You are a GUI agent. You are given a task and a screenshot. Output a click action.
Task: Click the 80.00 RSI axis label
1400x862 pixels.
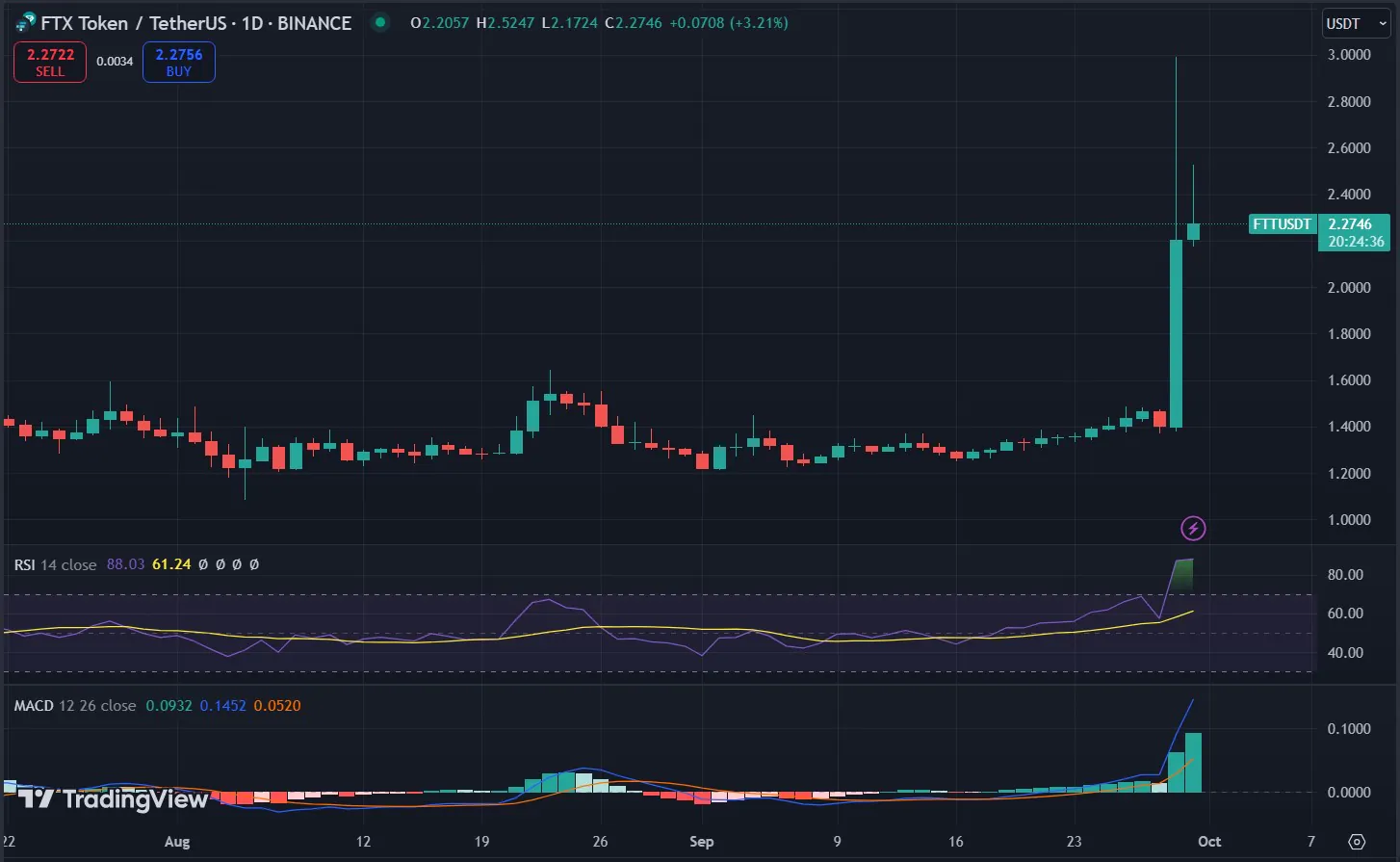tap(1345, 575)
